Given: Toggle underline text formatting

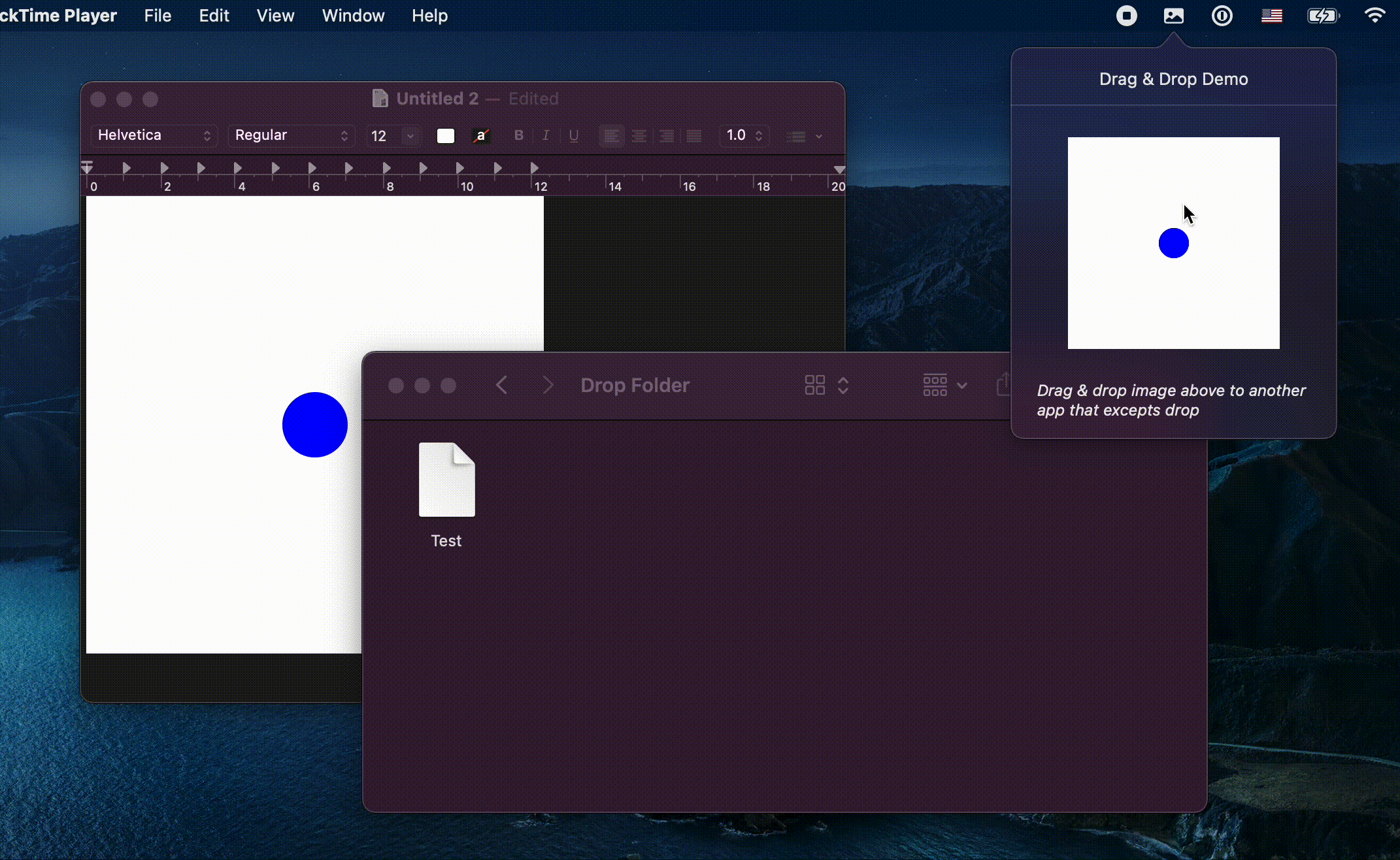Looking at the screenshot, I should 573,135.
